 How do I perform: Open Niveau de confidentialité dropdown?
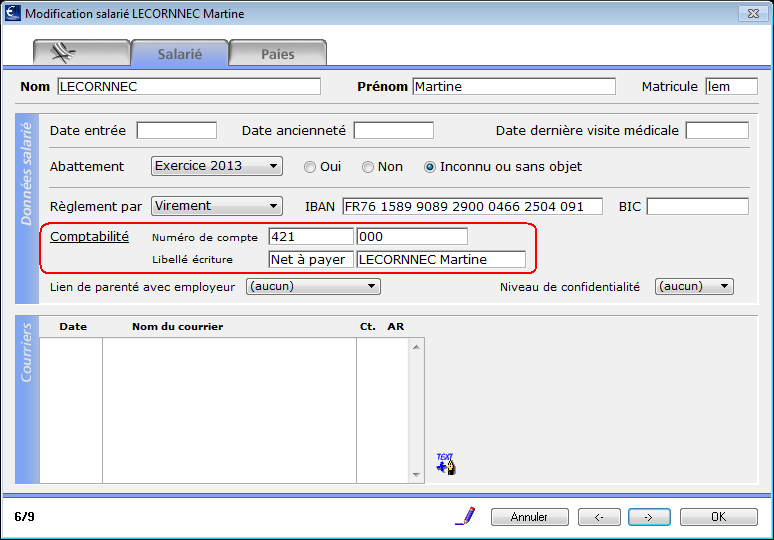694,286
